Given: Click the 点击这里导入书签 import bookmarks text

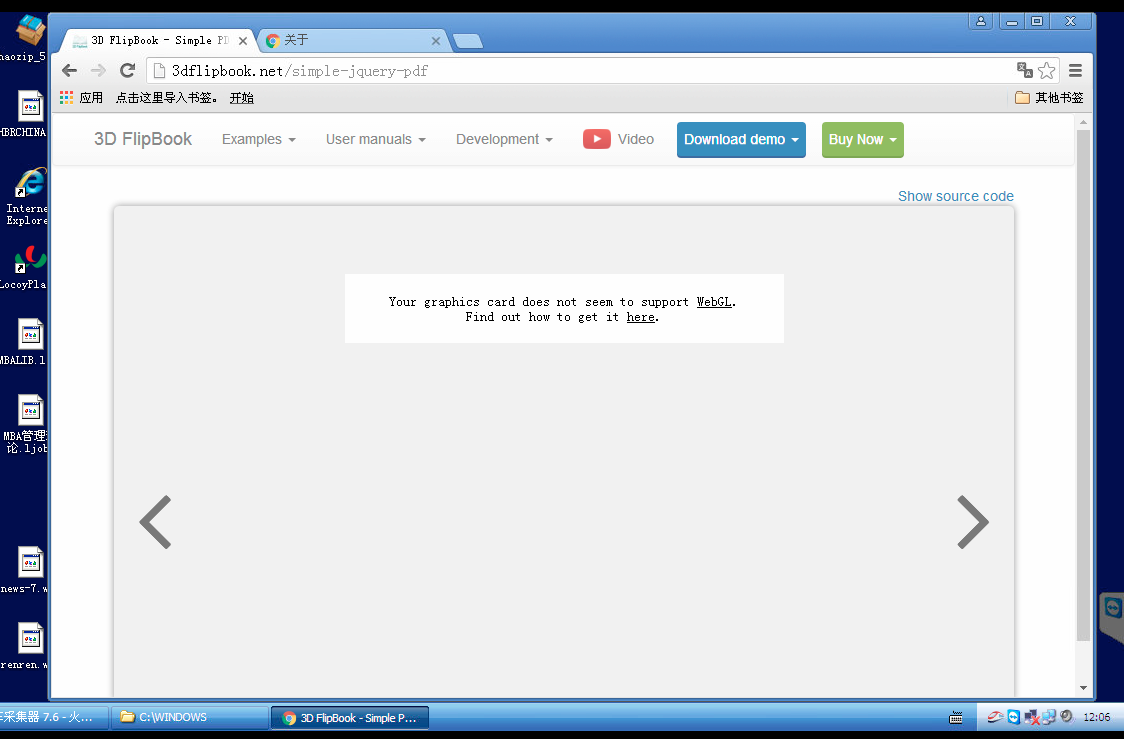Looking at the screenshot, I should (x=166, y=97).
